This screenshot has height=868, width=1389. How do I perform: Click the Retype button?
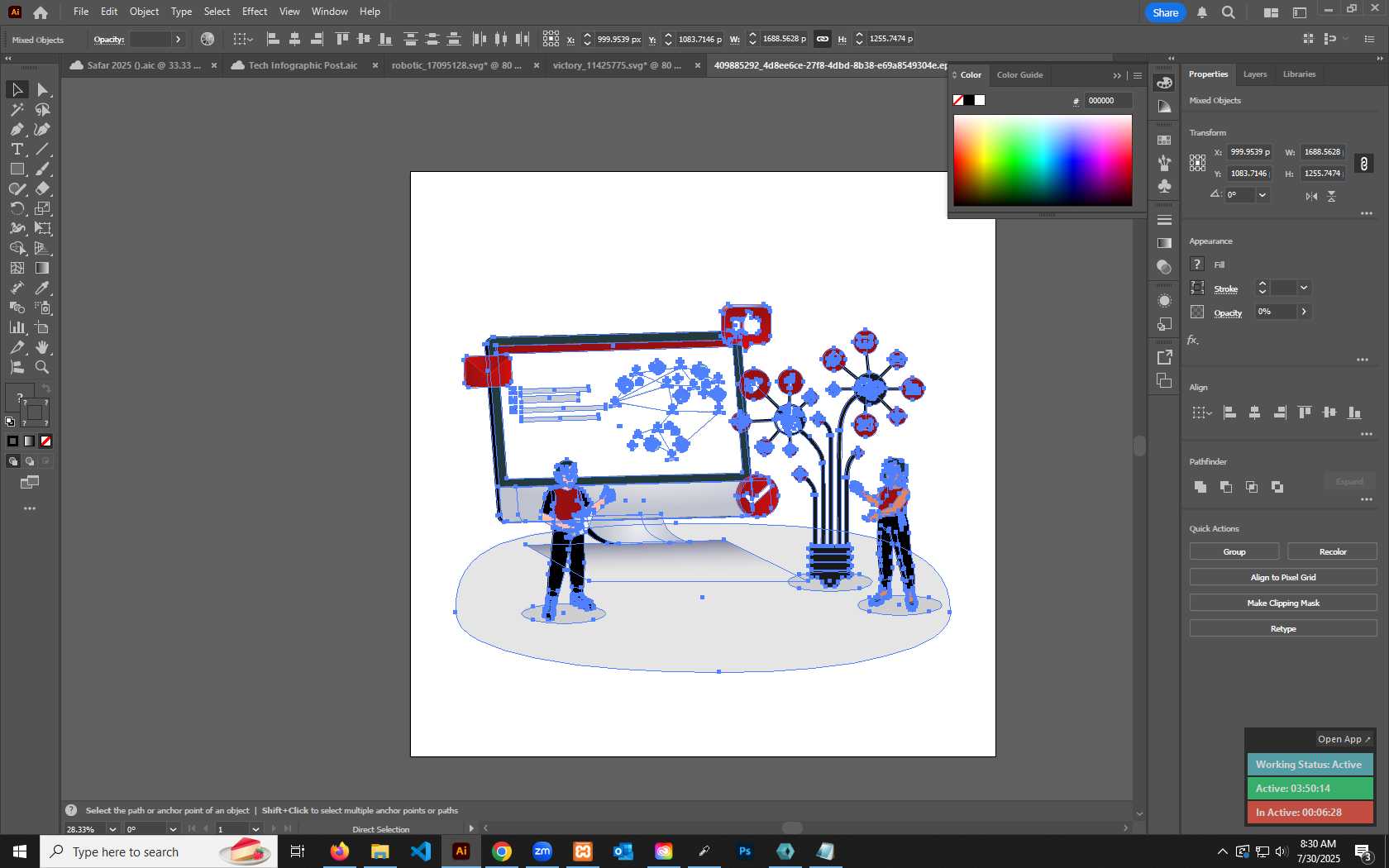(x=1283, y=628)
